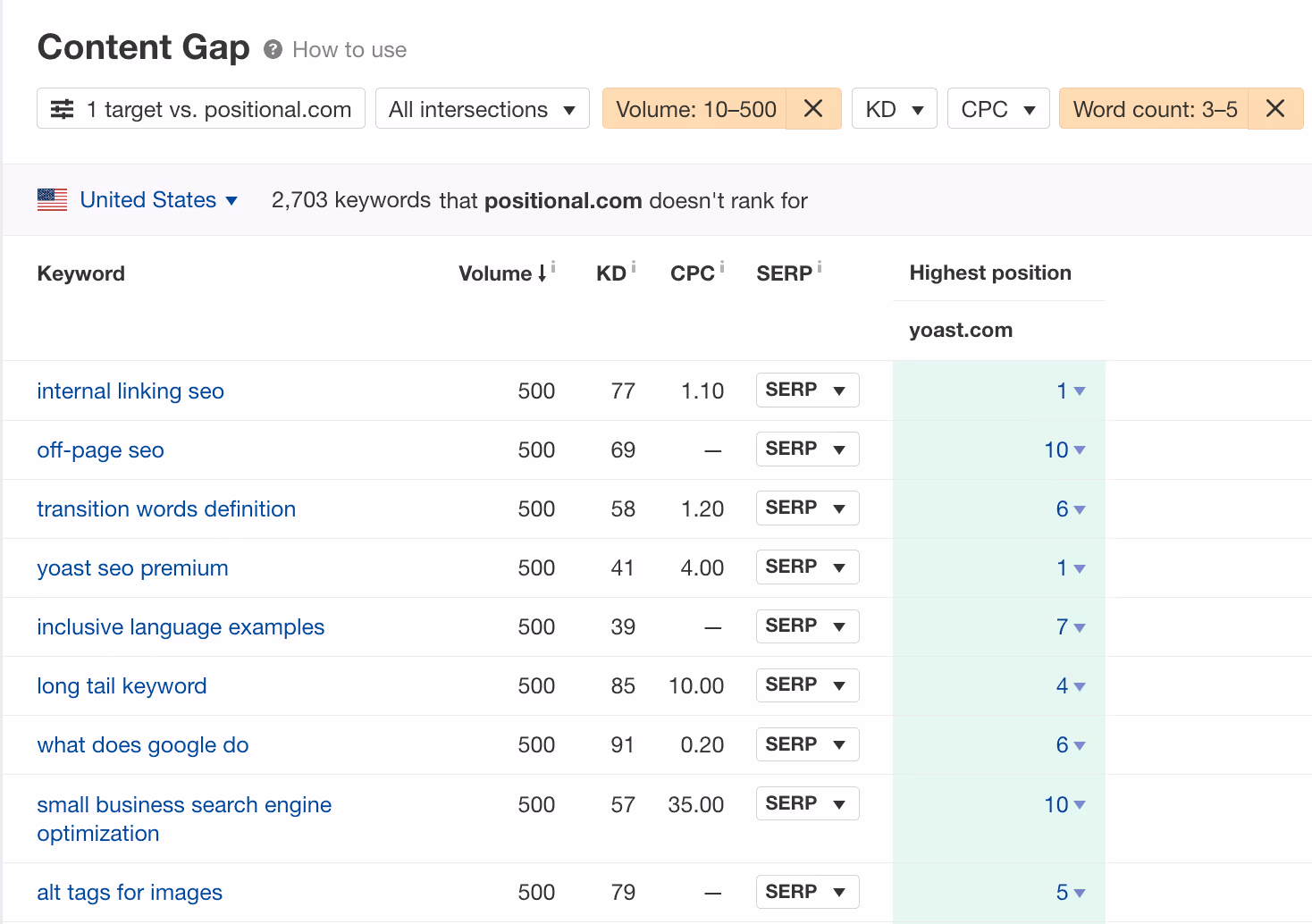This screenshot has width=1312, height=924.
Task: Click the question mark help icon
Action: click(273, 50)
